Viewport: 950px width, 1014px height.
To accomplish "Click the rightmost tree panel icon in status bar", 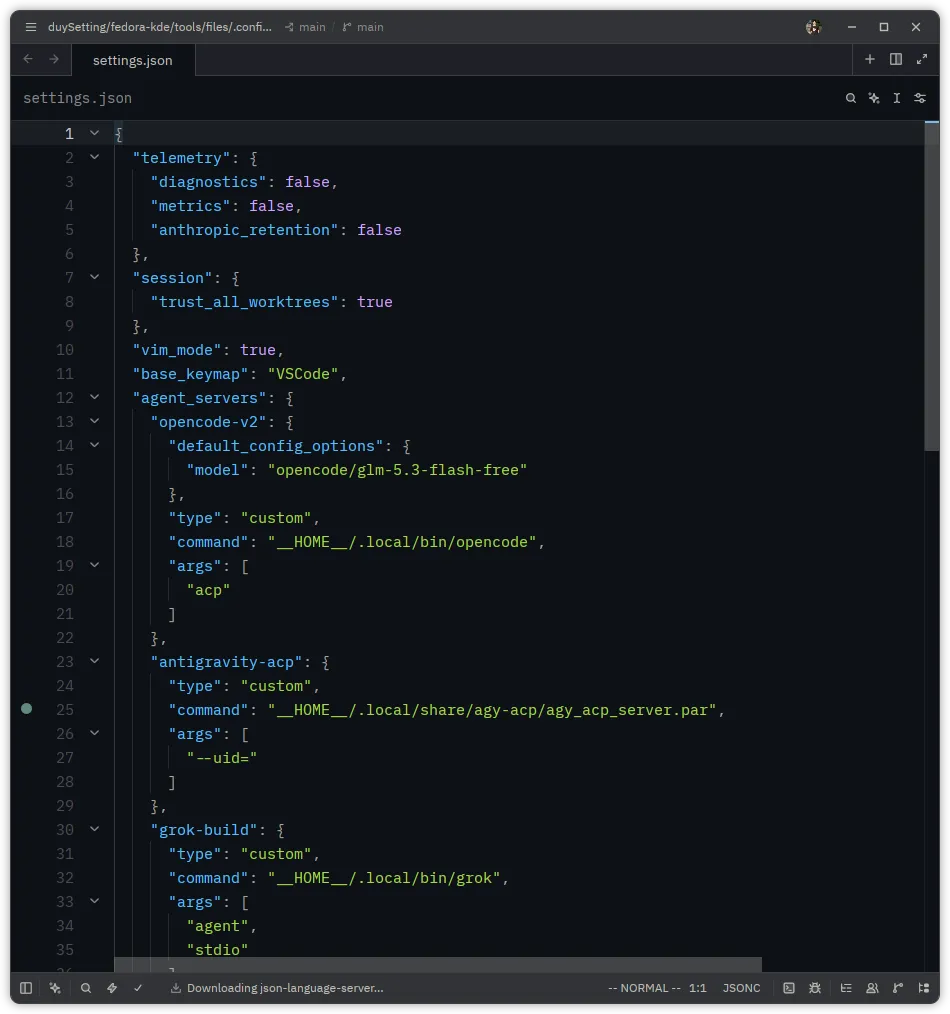I will (924, 988).
